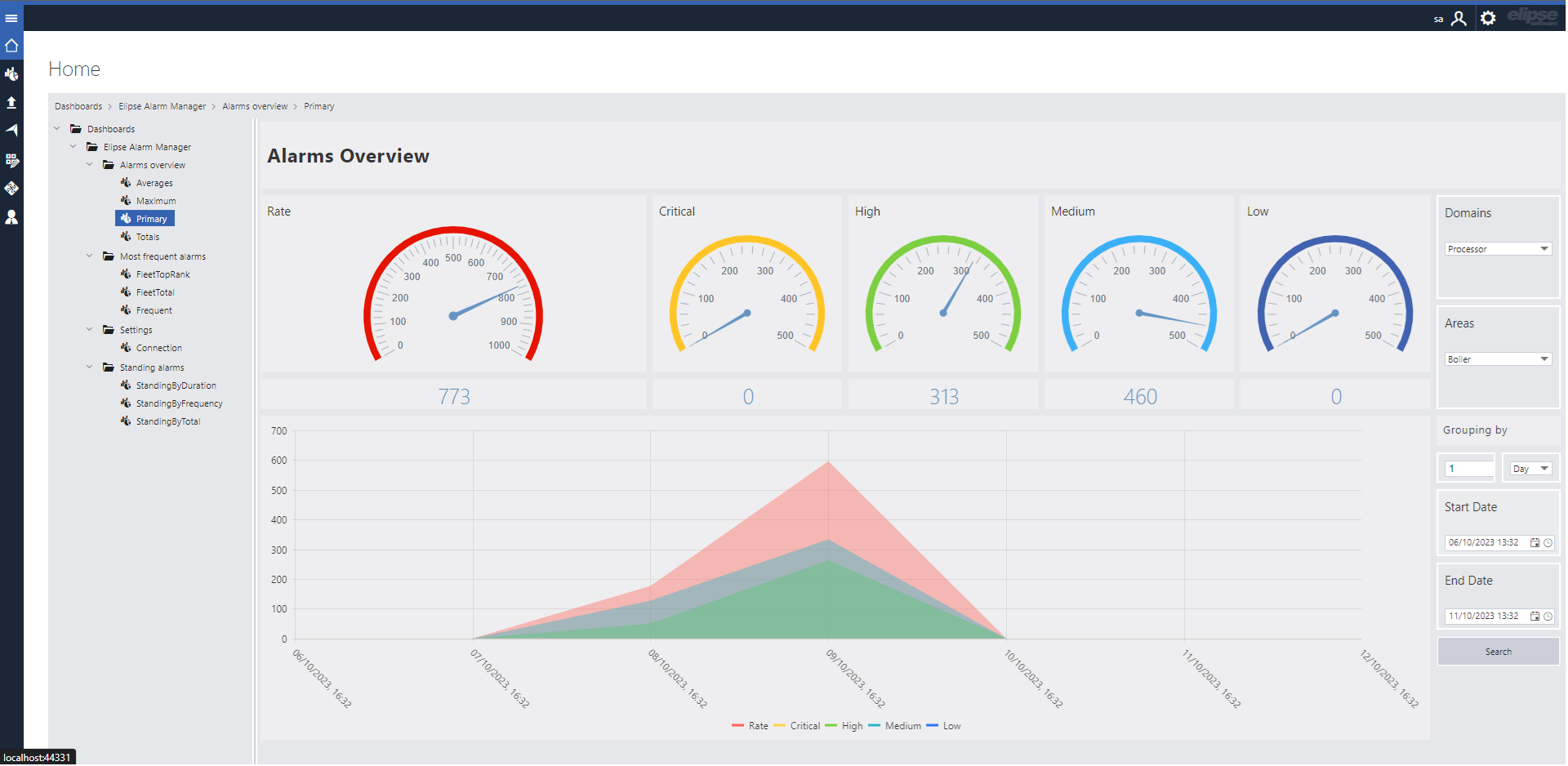1568x766 pixels.
Task: Click the Home icon in the sidebar
Action: (x=11, y=46)
